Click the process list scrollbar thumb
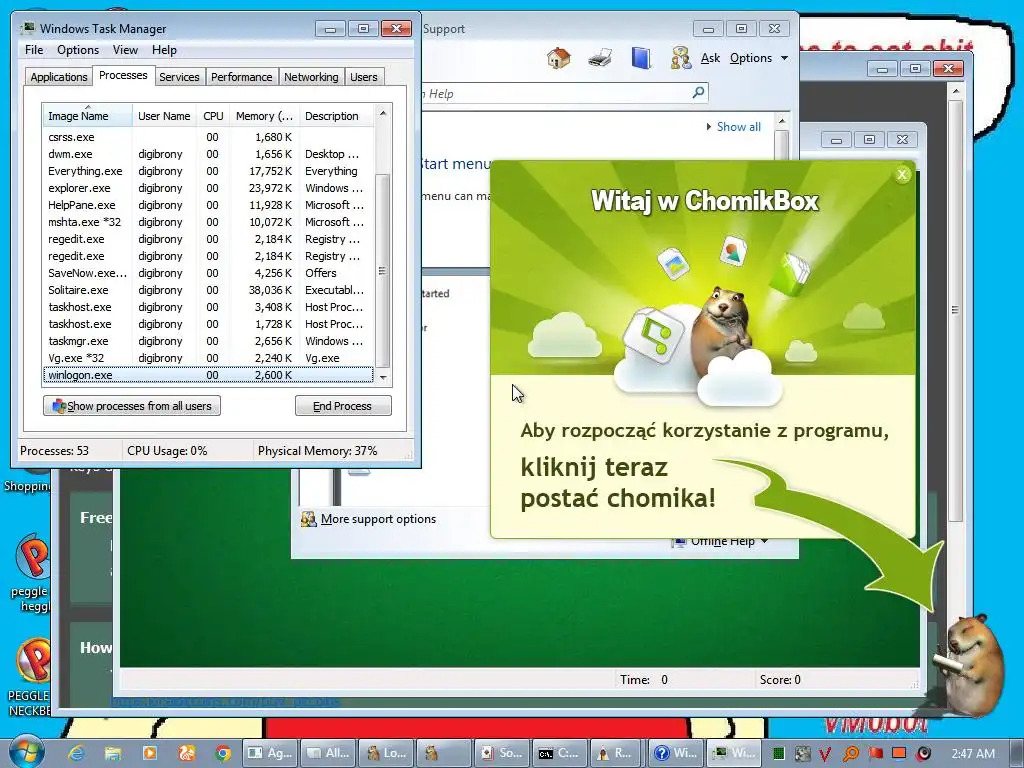Image resolution: width=1024 pixels, height=768 pixels. coord(383,270)
